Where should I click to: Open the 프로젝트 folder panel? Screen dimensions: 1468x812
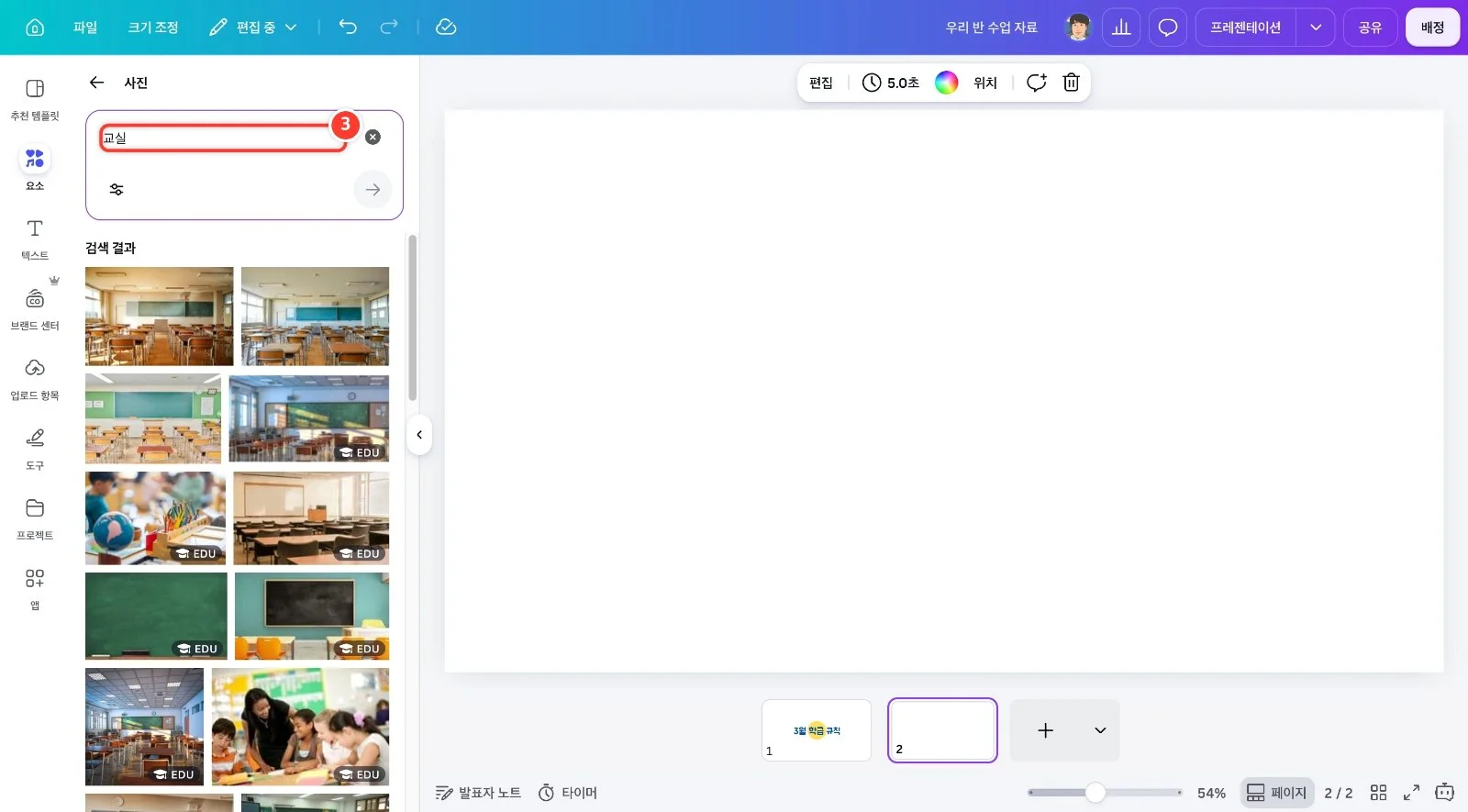coord(35,518)
